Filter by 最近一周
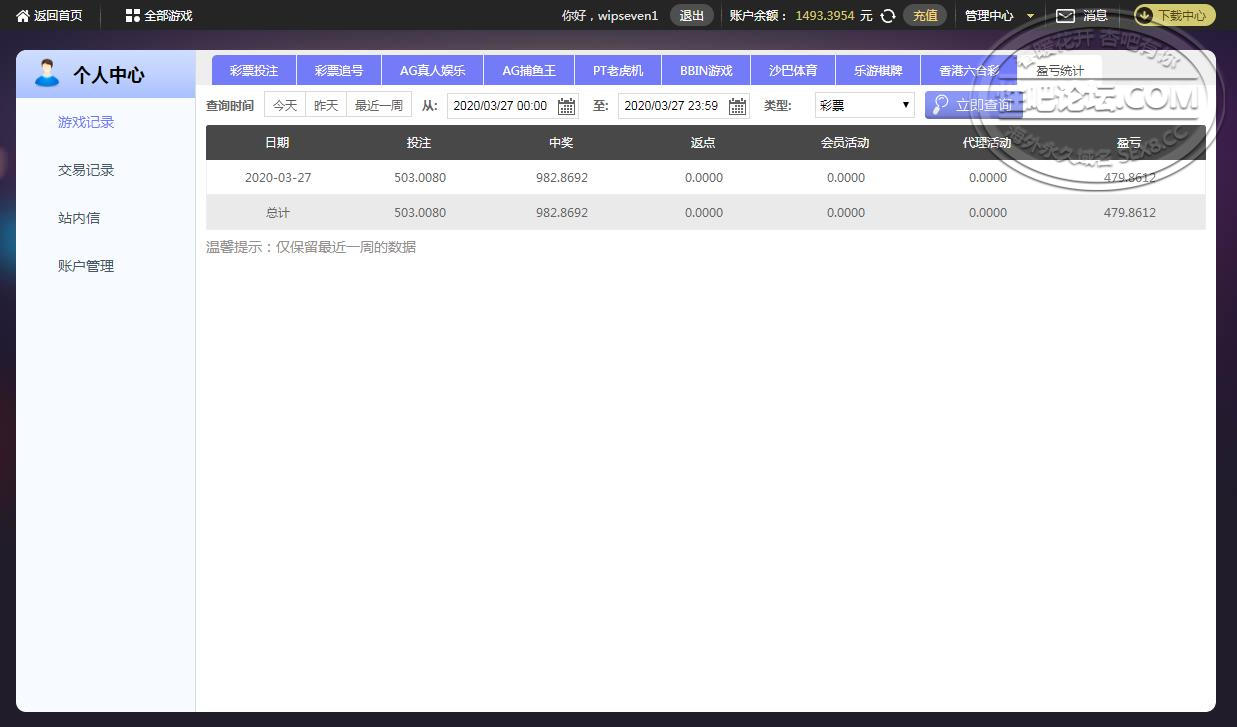Viewport: 1237px width, 727px height. click(x=379, y=105)
